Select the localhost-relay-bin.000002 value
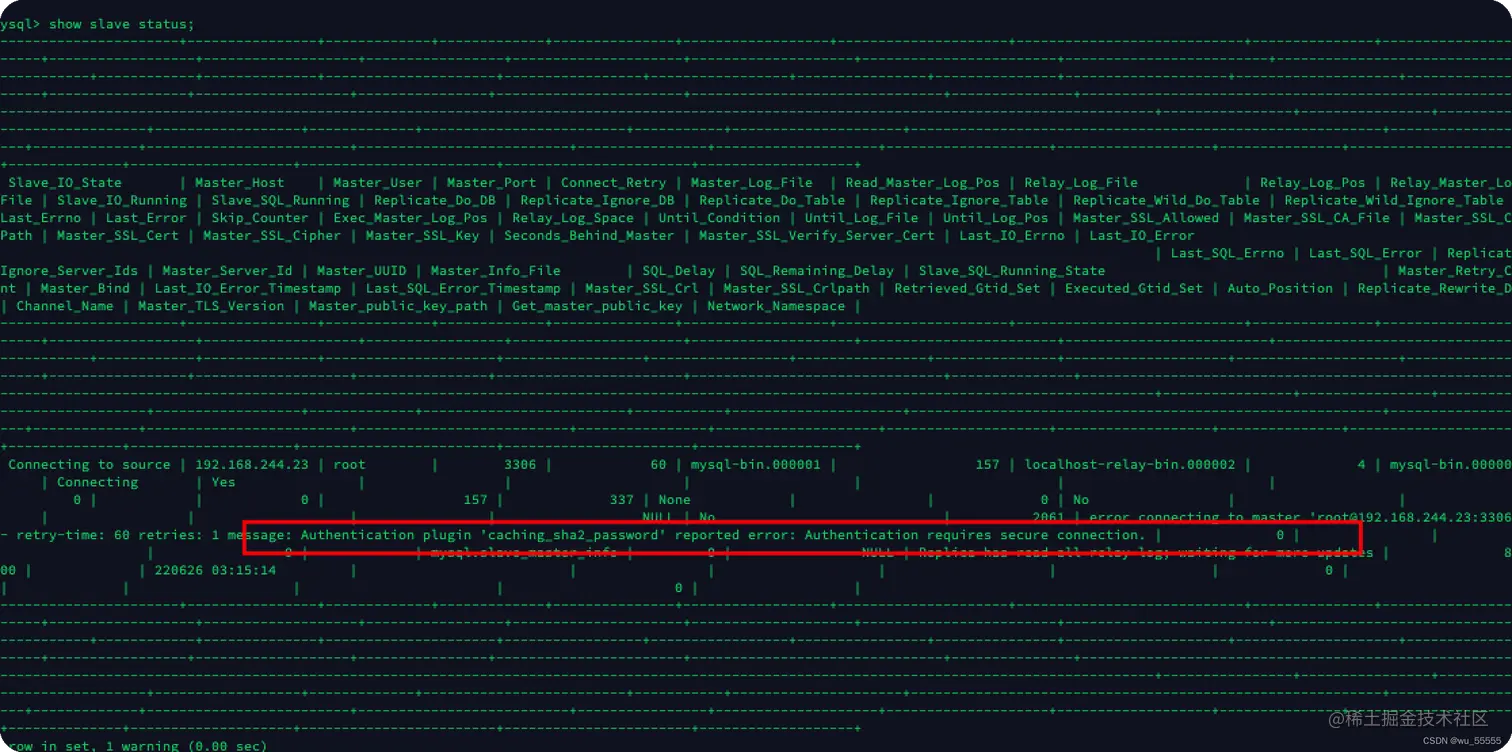This screenshot has height=752, width=1512. (x=1130, y=465)
